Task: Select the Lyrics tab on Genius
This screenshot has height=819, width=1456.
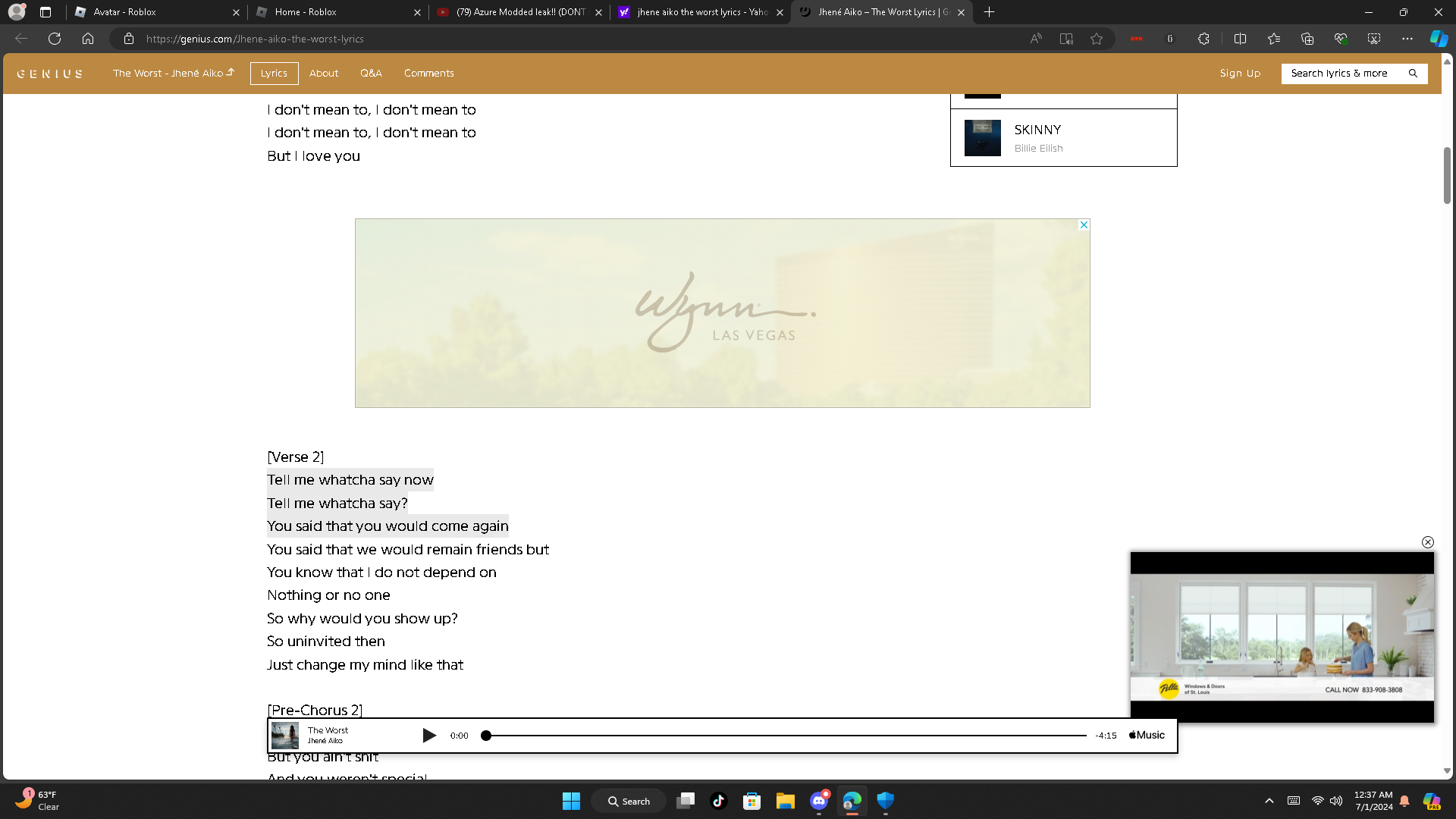Action: point(274,74)
